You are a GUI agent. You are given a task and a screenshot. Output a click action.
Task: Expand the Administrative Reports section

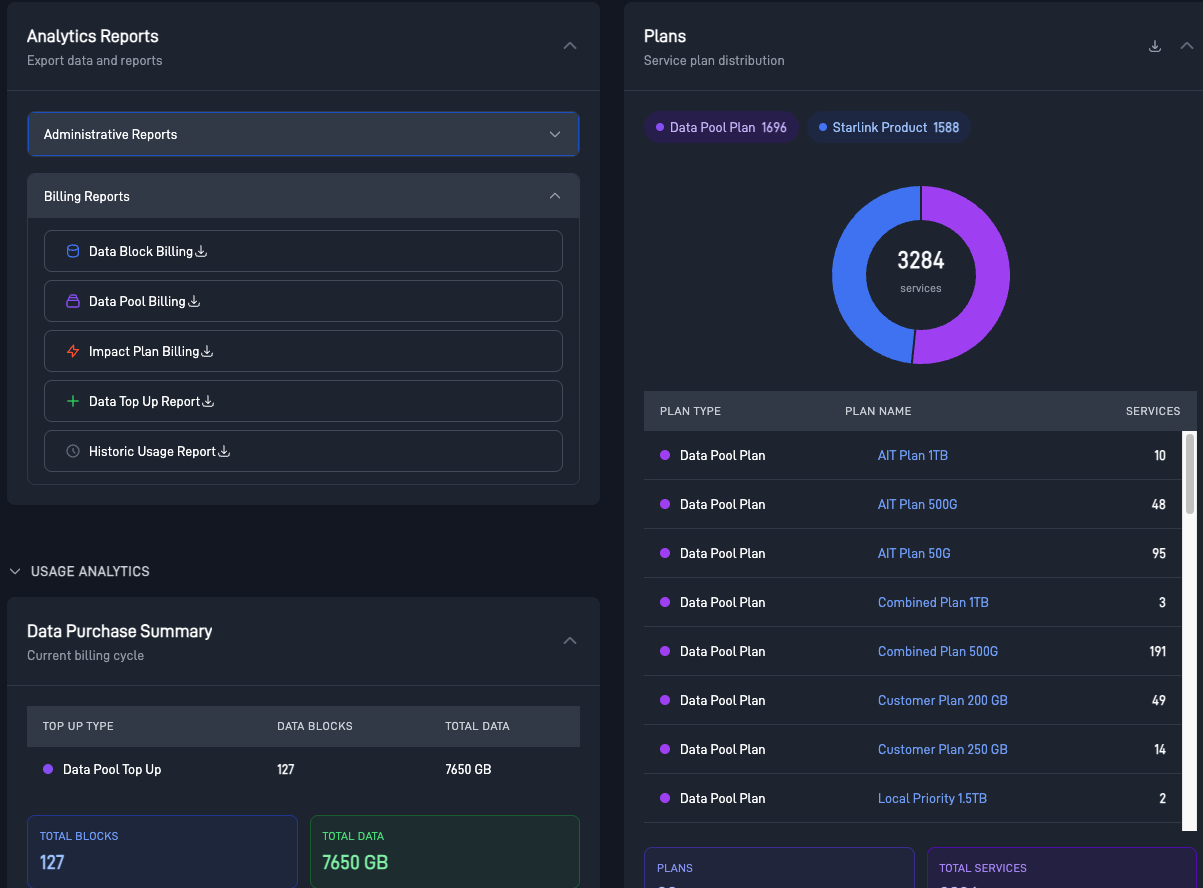(x=303, y=134)
